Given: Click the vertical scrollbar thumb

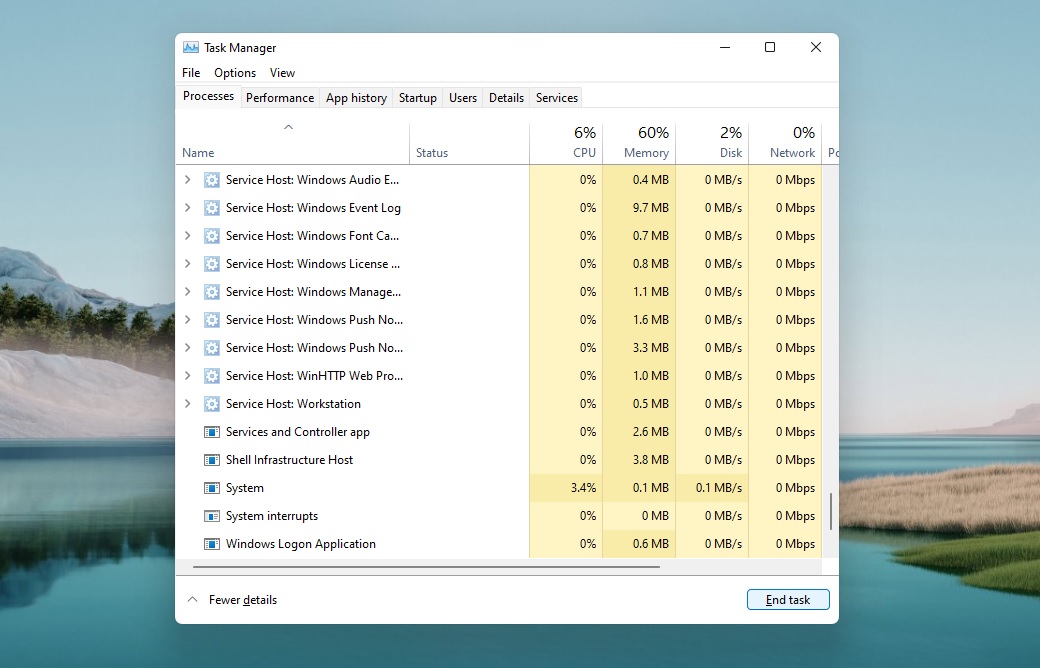Looking at the screenshot, I should click(x=831, y=511).
